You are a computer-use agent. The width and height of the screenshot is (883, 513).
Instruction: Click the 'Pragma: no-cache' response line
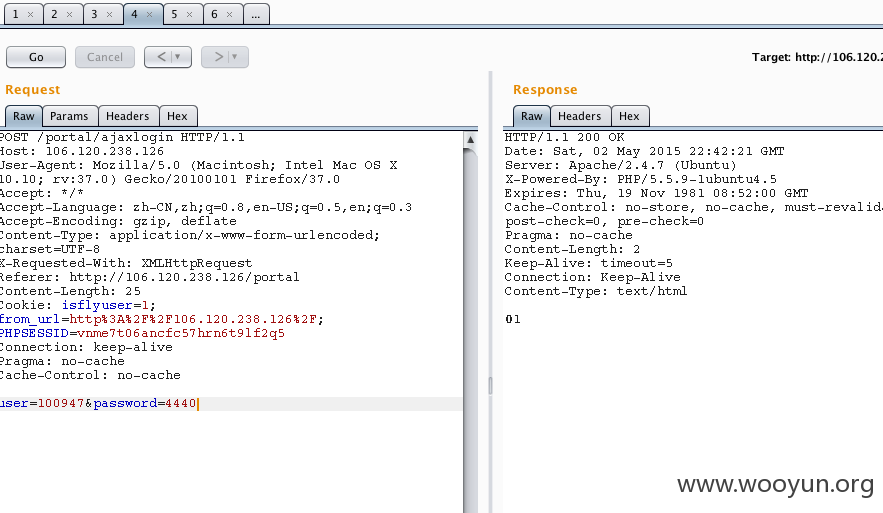(x=569, y=235)
